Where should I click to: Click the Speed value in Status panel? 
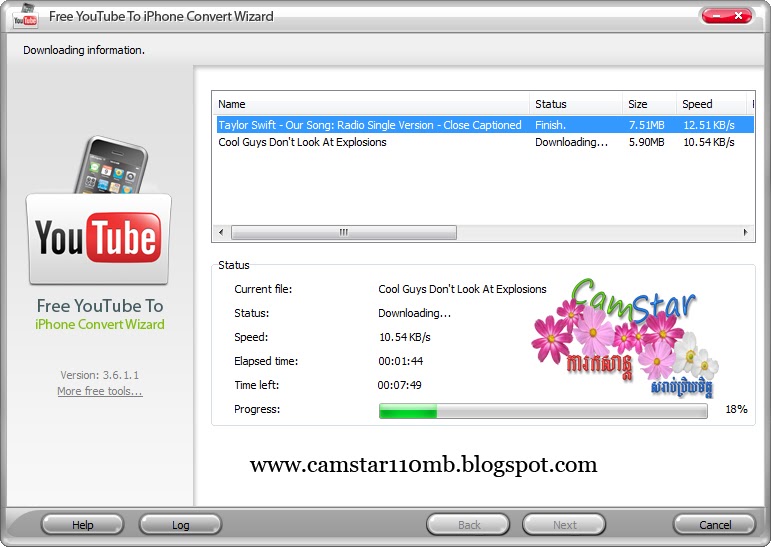pyautogui.click(x=405, y=337)
